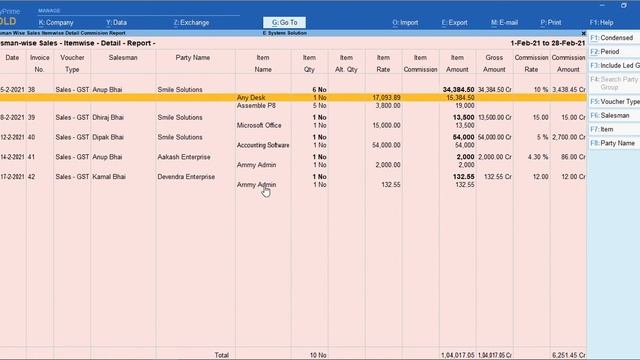Open the K: Company menu
Image resolution: width=640 pixels, height=360 pixels.
[x=56, y=22]
